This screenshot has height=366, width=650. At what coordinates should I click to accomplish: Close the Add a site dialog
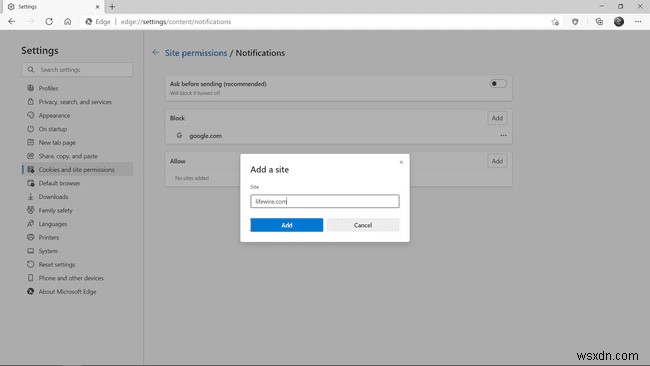point(401,162)
